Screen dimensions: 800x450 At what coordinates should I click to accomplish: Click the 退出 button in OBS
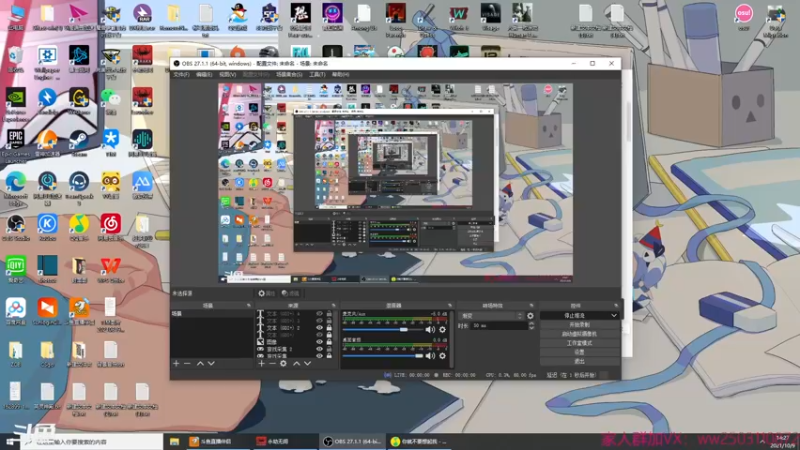pos(580,361)
